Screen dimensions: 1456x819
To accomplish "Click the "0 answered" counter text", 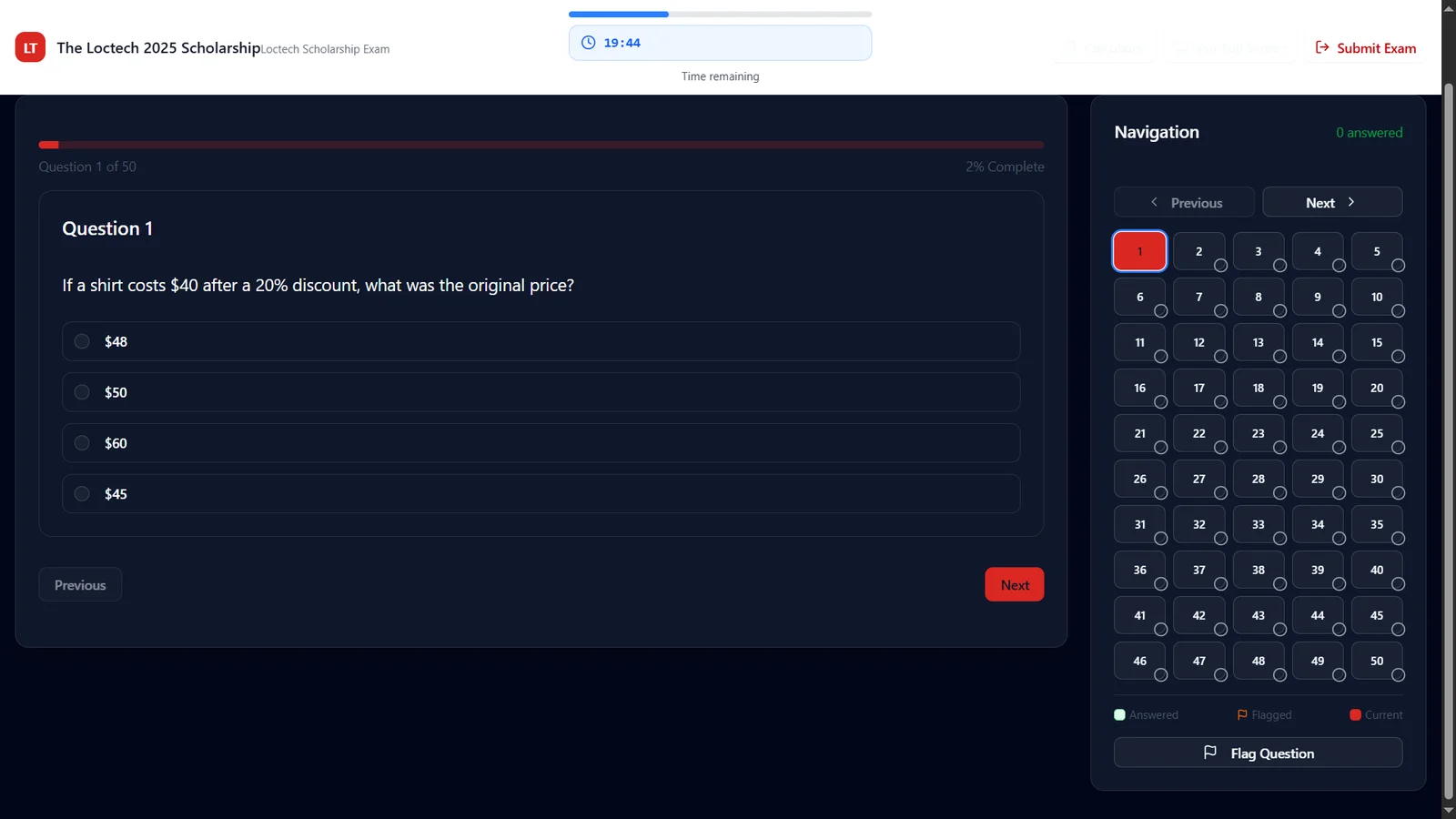I will point(1369,133).
